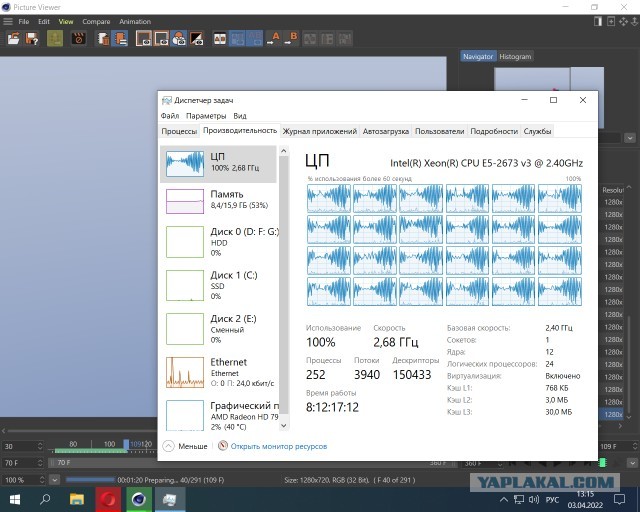Click the green upload icon in Picture Viewer toolbar

tap(55, 39)
